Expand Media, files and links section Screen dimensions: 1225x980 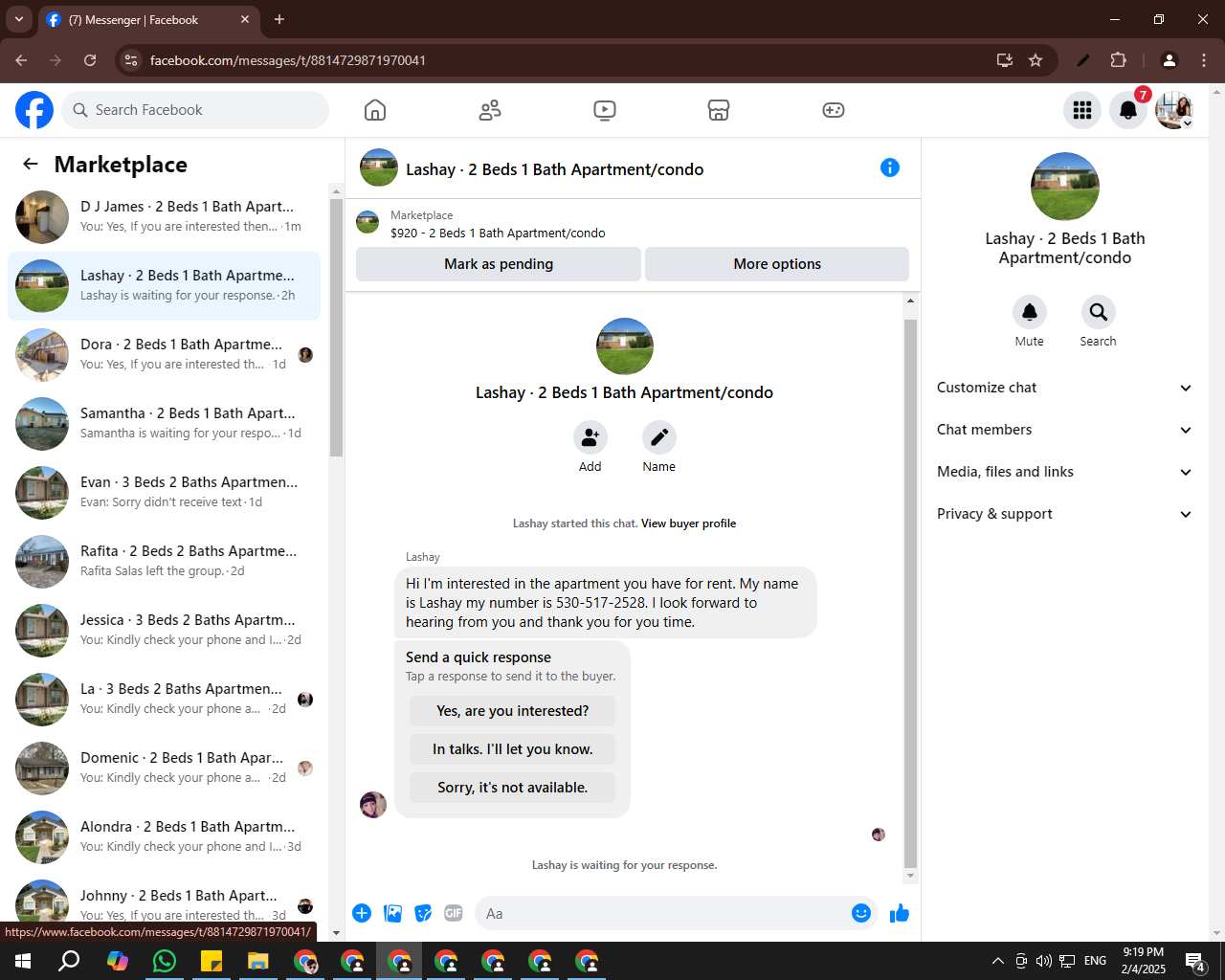pos(1064,472)
